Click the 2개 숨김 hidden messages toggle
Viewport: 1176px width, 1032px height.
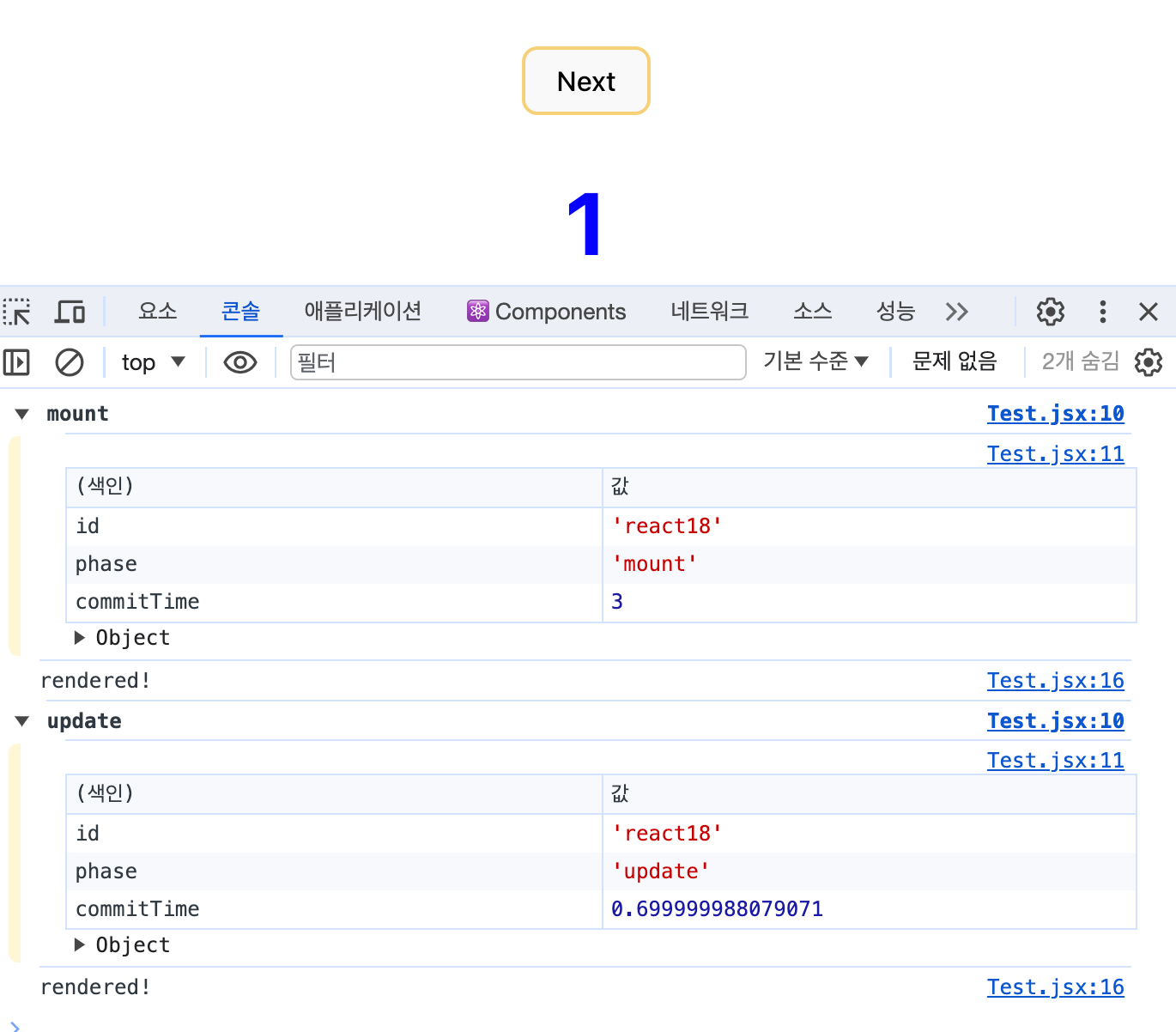pyautogui.click(x=1080, y=361)
